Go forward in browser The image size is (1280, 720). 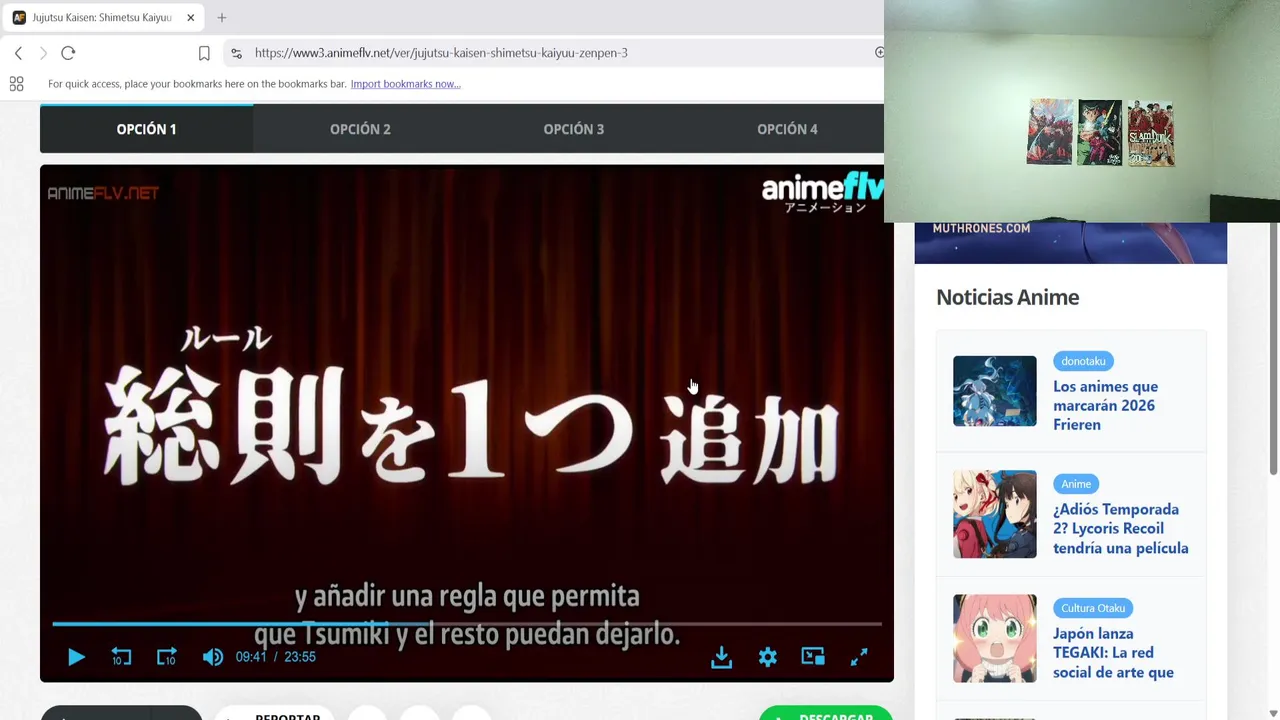point(42,53)
